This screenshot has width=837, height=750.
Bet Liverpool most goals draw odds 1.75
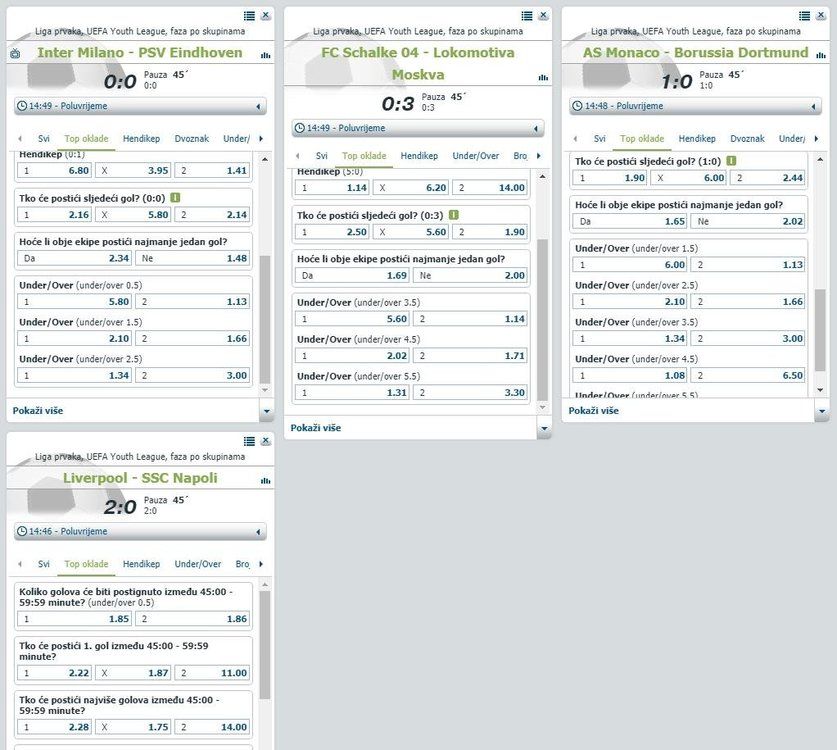click(133, 727)
